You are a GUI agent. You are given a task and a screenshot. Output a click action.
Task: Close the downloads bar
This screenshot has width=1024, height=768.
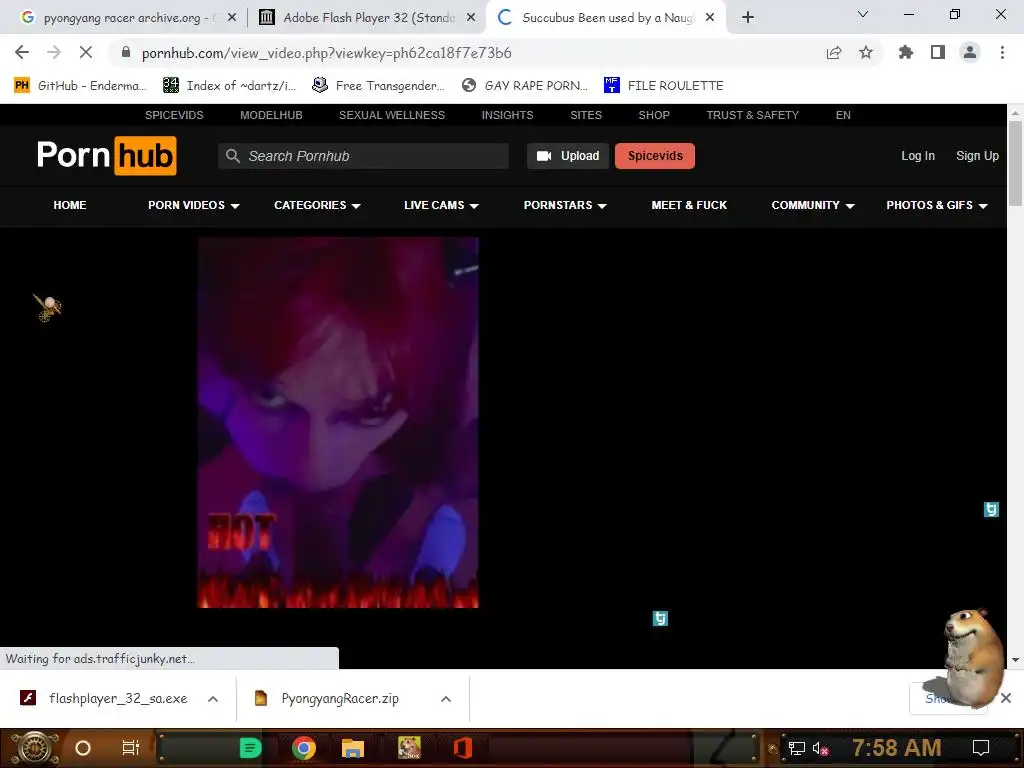pyautogui.click(x=1006, y=698)
